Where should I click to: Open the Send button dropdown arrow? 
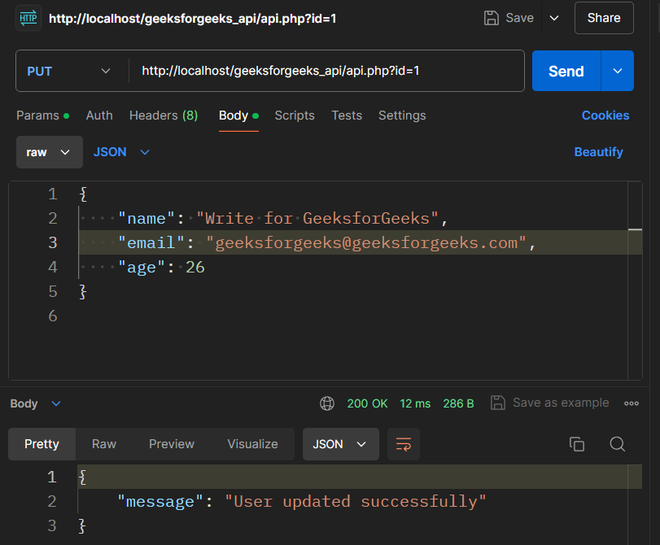tap(617, 71)
